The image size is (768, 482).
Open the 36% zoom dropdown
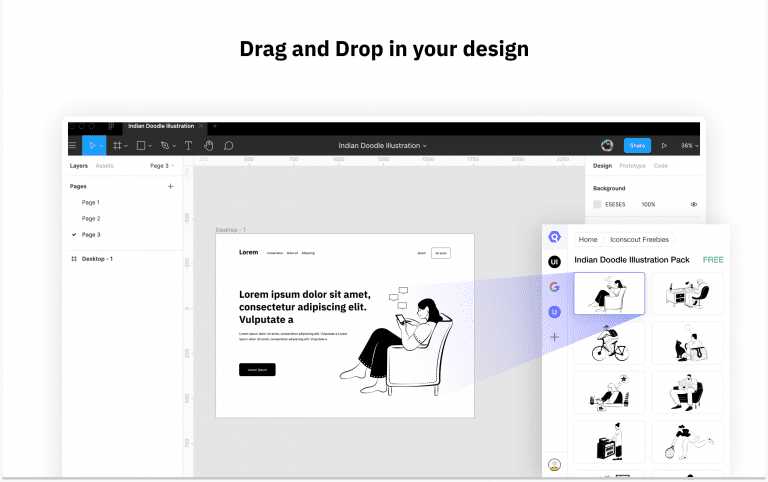click(689, 145)
